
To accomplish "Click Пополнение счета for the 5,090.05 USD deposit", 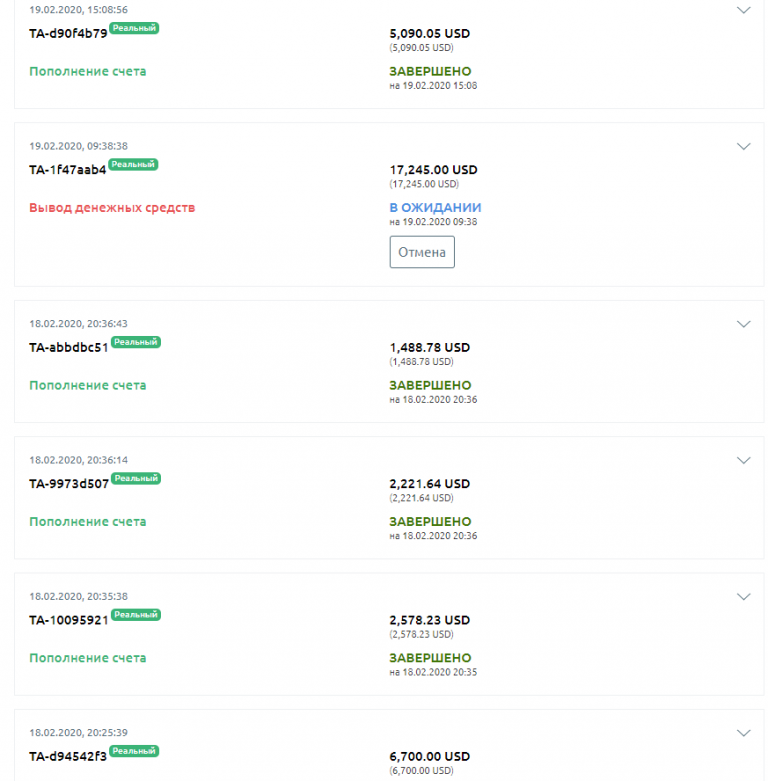I will 88,72.
